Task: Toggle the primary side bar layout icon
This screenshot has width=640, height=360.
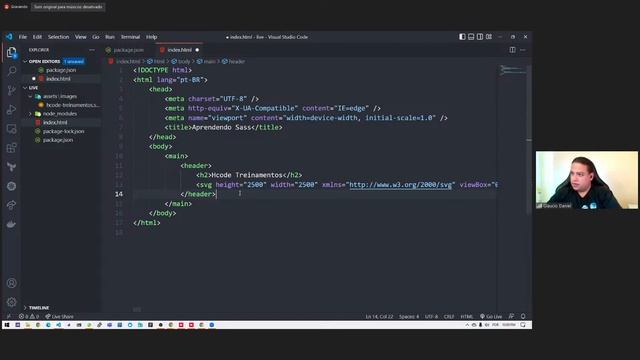Action: [462, 37]
